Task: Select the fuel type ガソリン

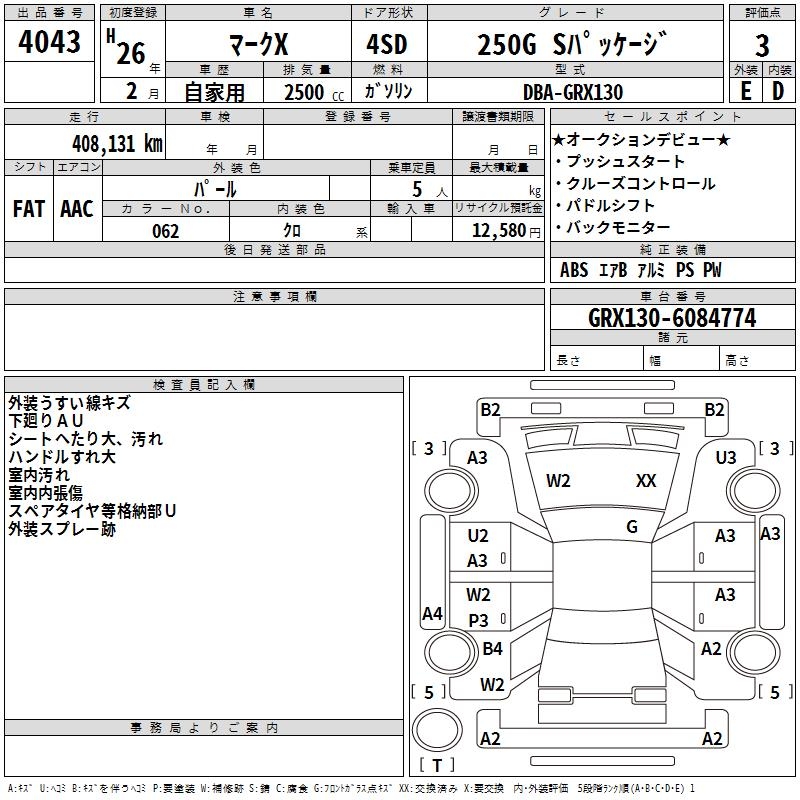Action: [x=388, y=91]
